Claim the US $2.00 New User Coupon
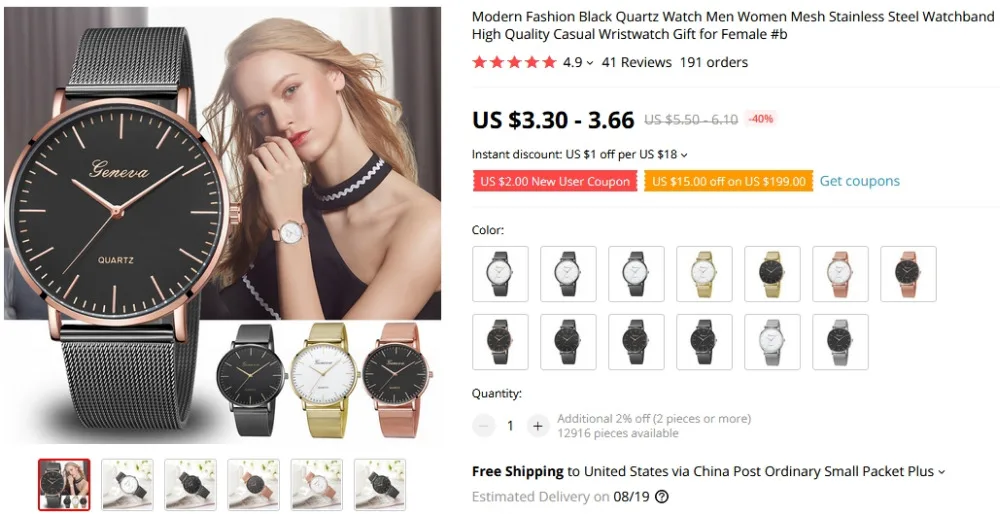This screenshot has height=514, width=1000. (x=555, y=181)
